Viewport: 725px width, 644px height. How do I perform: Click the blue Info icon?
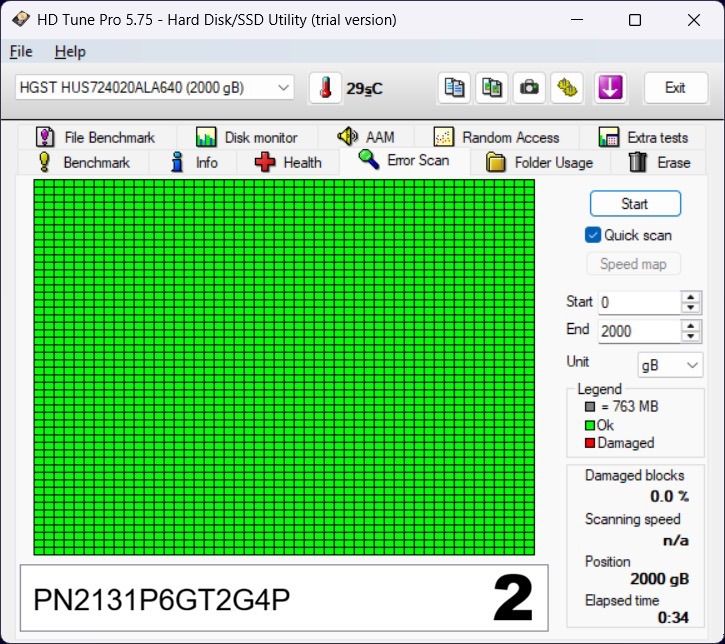177,162
